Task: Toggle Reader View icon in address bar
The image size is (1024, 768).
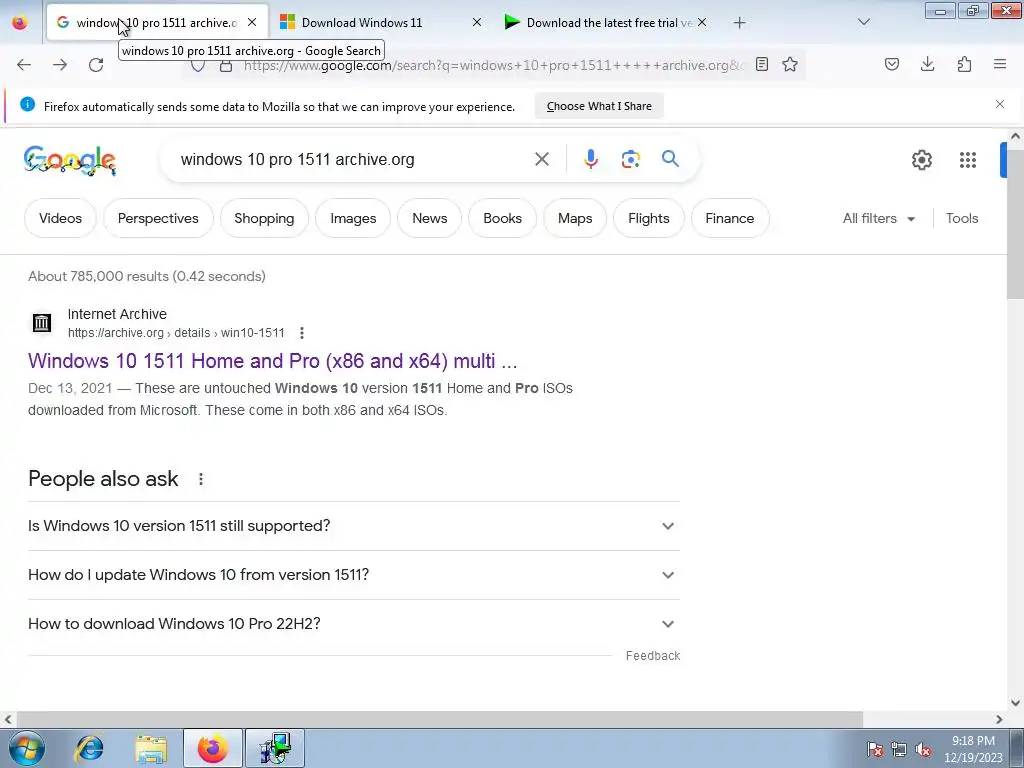Action: pos(761,64)
